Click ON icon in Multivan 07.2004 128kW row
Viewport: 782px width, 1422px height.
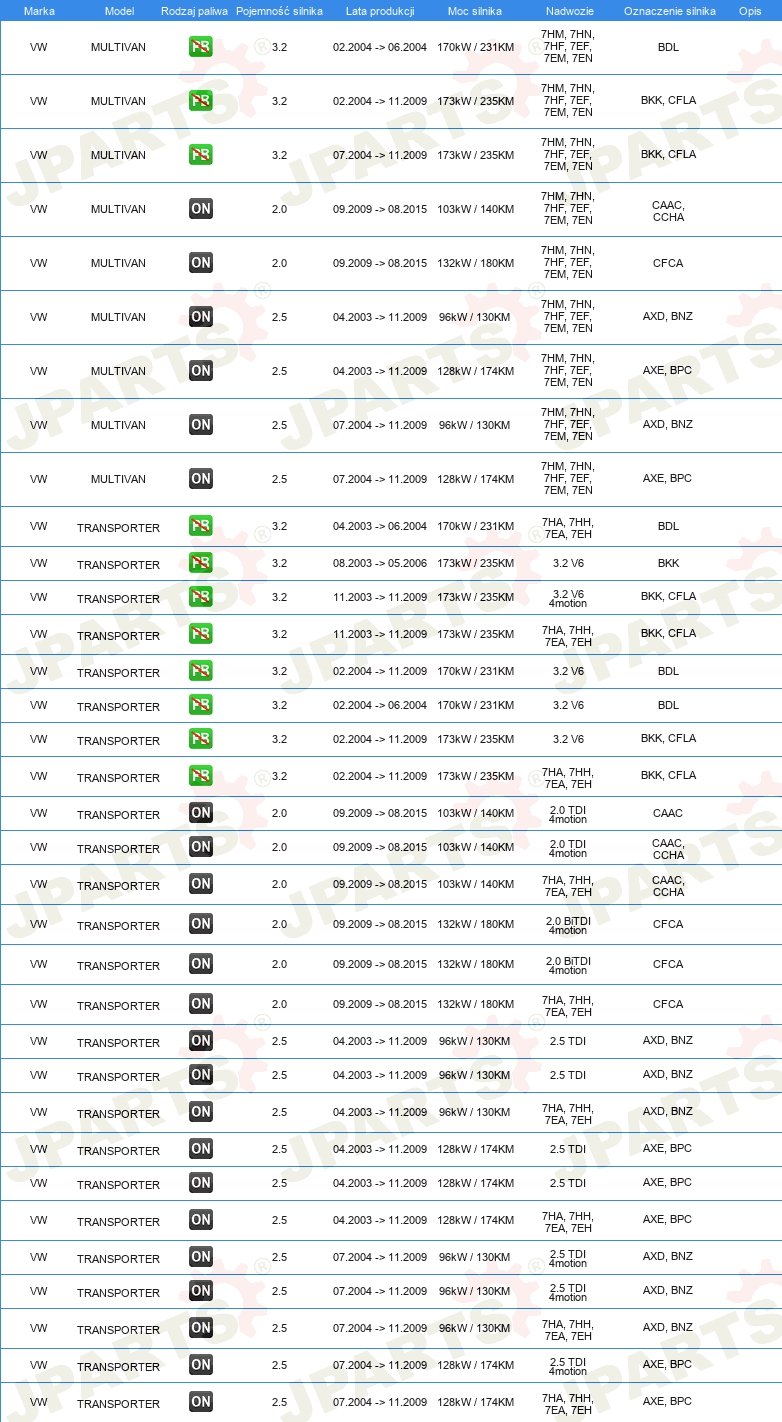[201, 478]
